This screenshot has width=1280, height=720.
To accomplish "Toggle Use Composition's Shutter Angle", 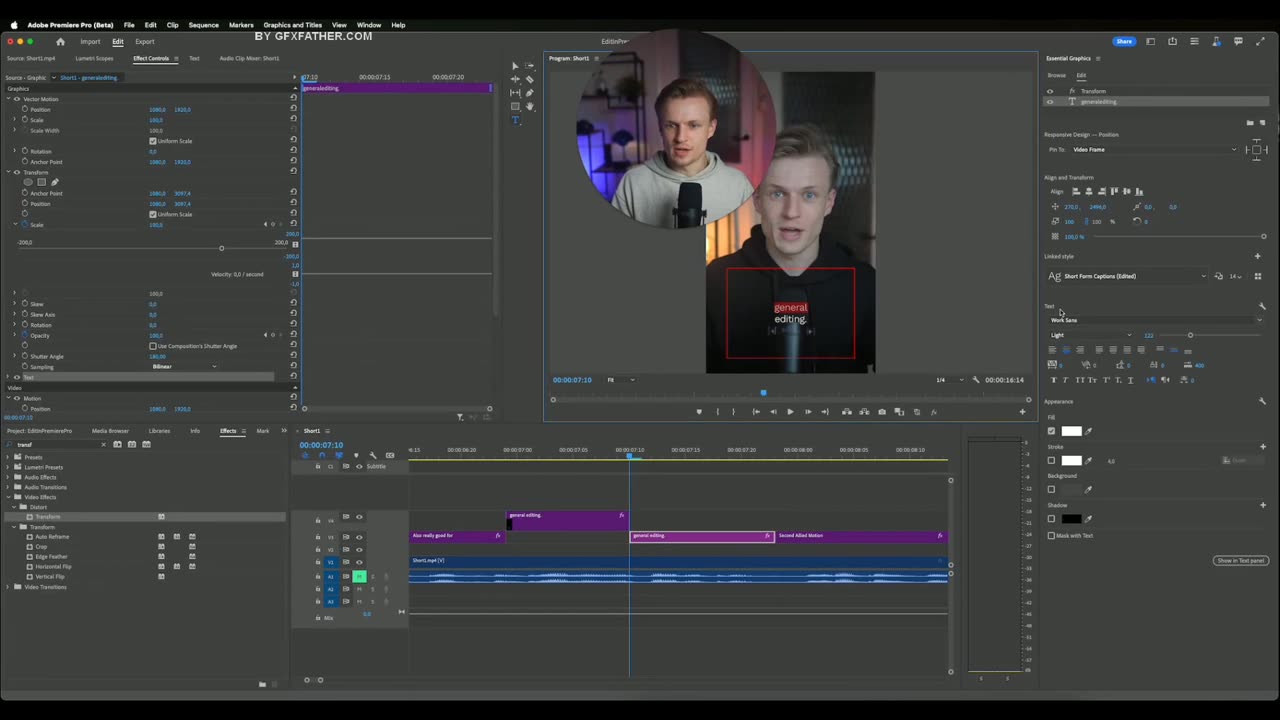I will (152, 346).
